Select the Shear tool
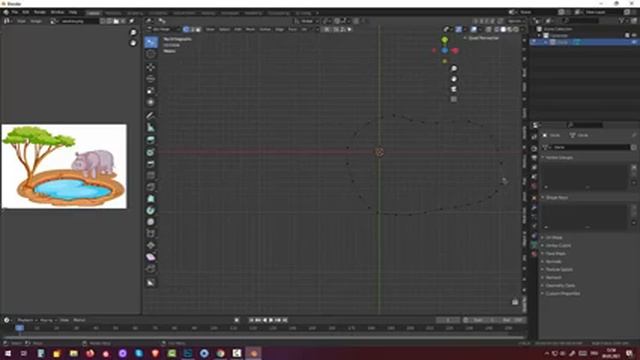 click(151, 269)
